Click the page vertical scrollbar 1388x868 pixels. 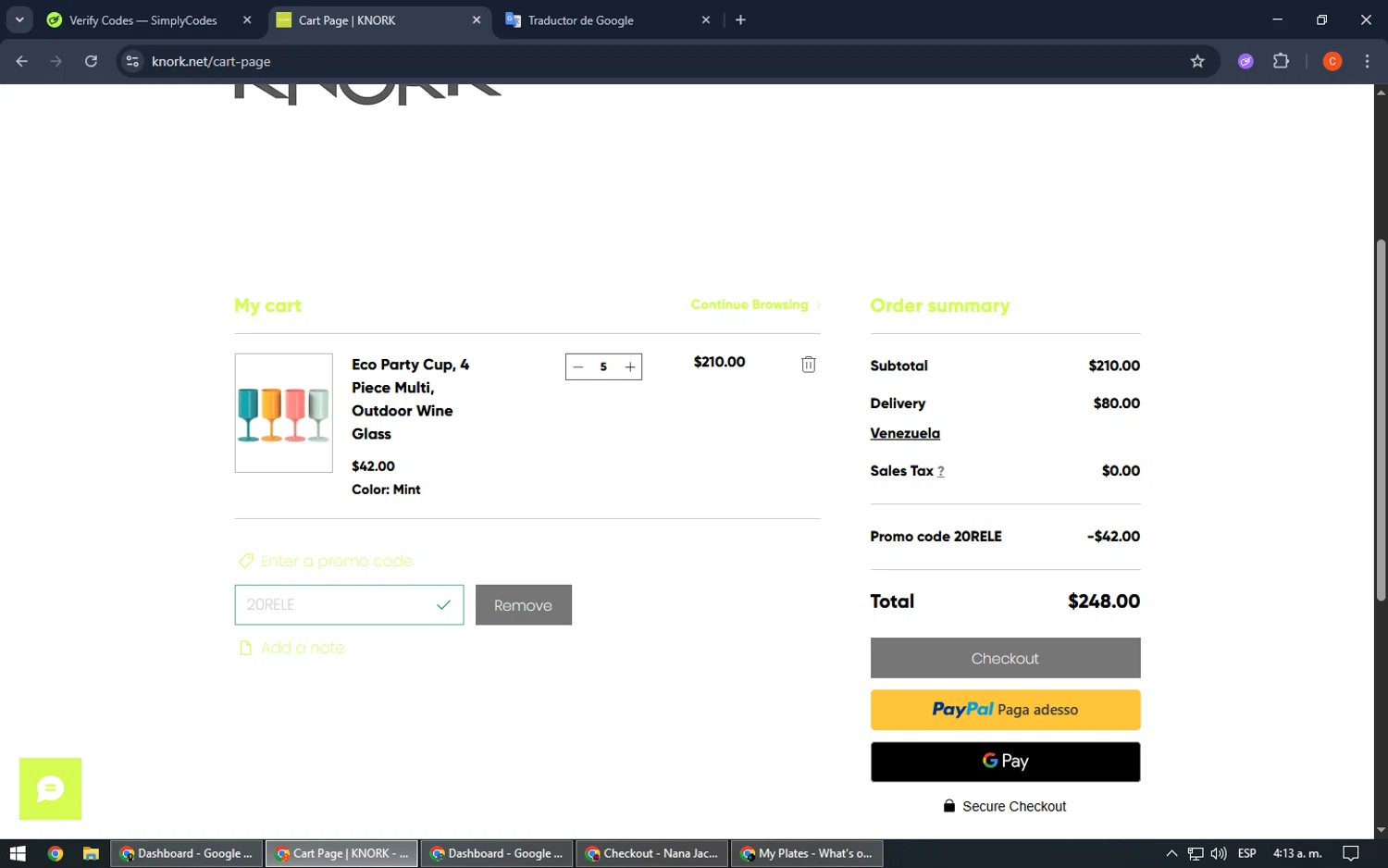pyautogui.click(x=1381, y=421)
